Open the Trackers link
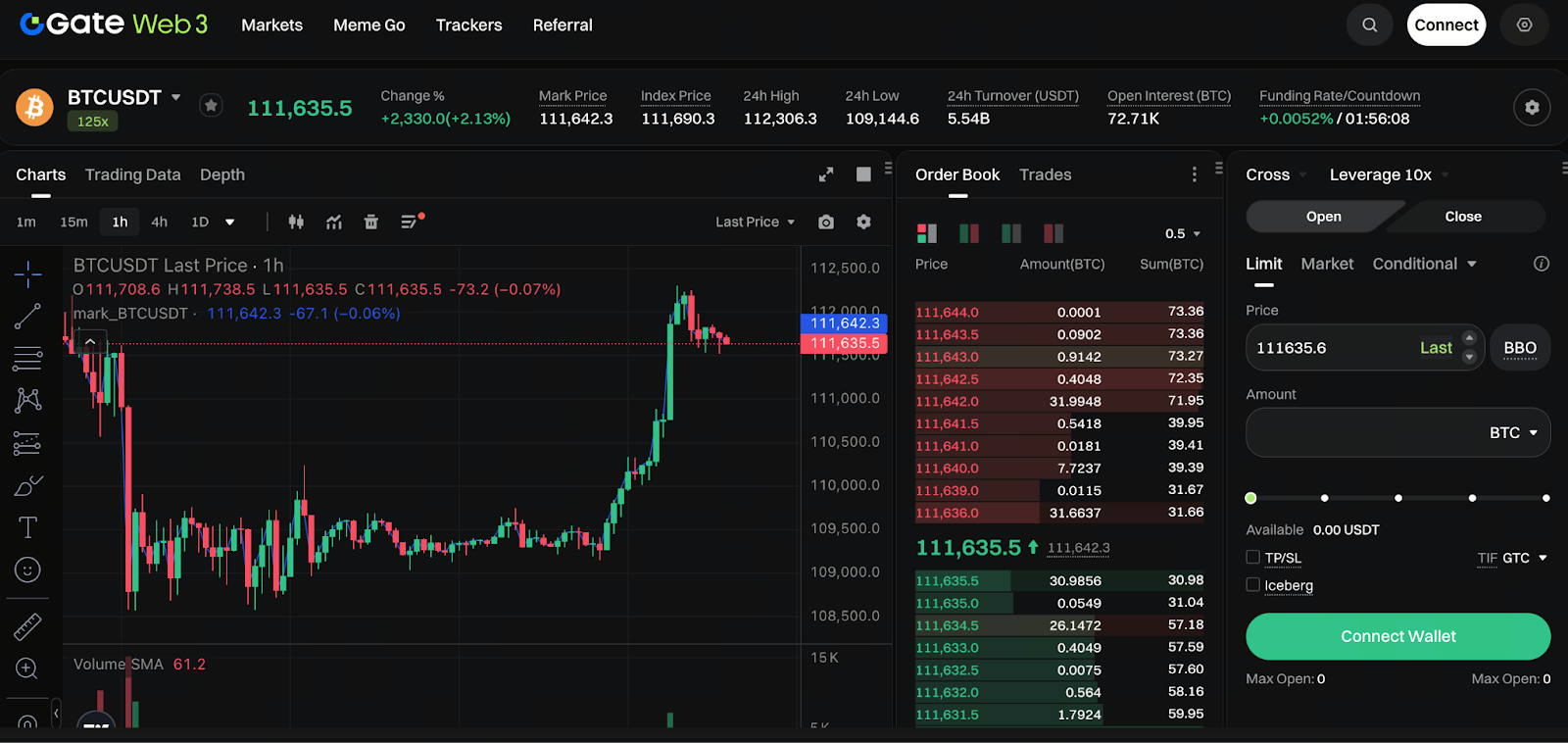1568x743 pixels. pos(468,25)
